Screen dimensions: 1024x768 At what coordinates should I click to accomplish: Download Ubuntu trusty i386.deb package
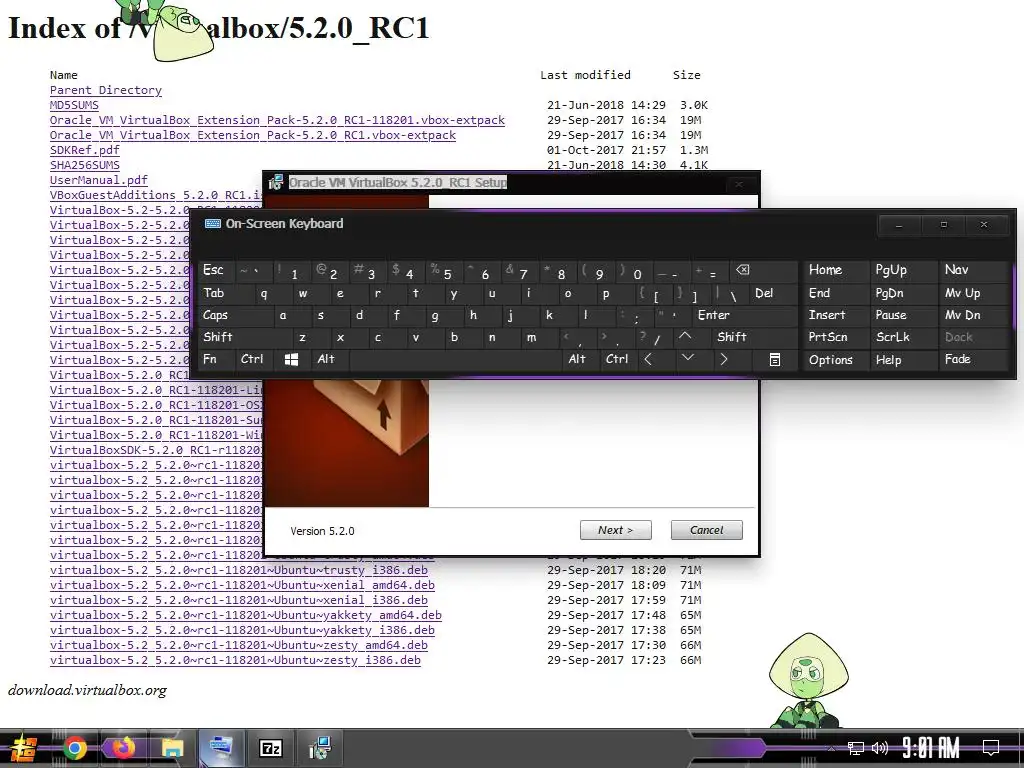[x=239, y=570]
